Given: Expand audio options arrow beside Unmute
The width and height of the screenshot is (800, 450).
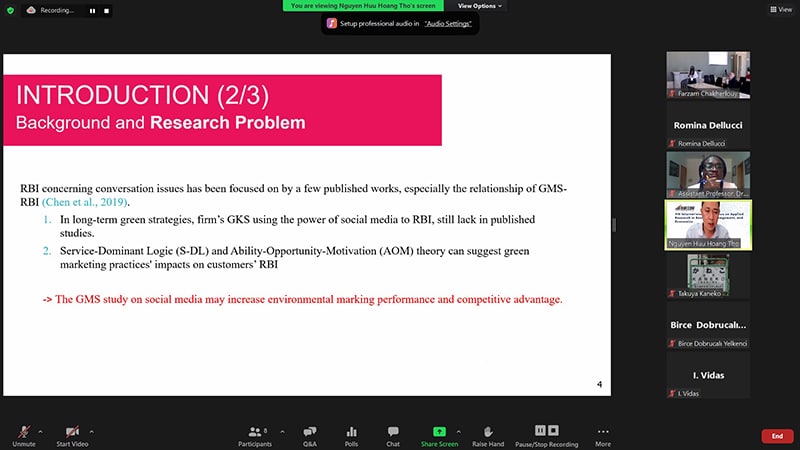Looking at the screenshot, I should (40, 432).
